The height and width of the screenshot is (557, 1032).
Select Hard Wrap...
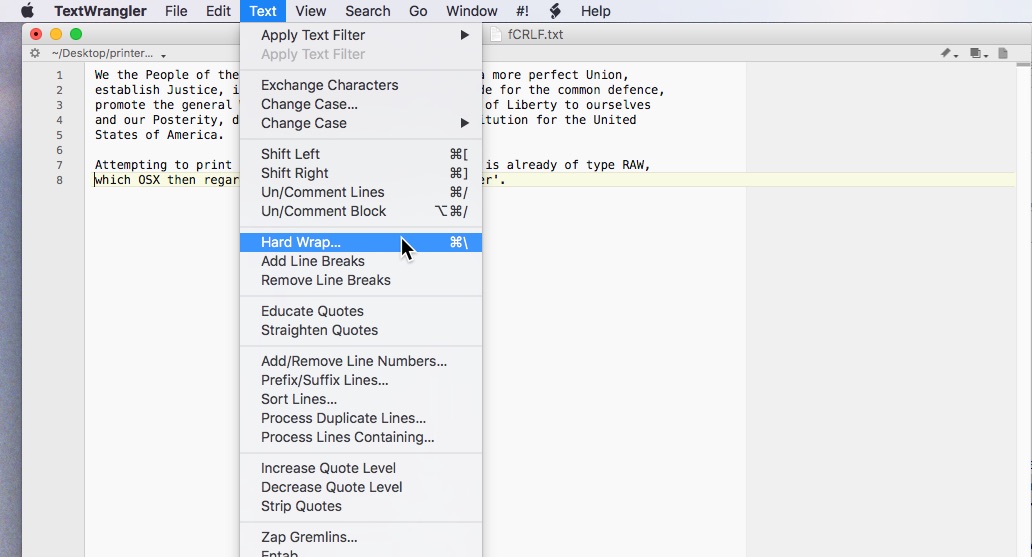tap(361, 242)
